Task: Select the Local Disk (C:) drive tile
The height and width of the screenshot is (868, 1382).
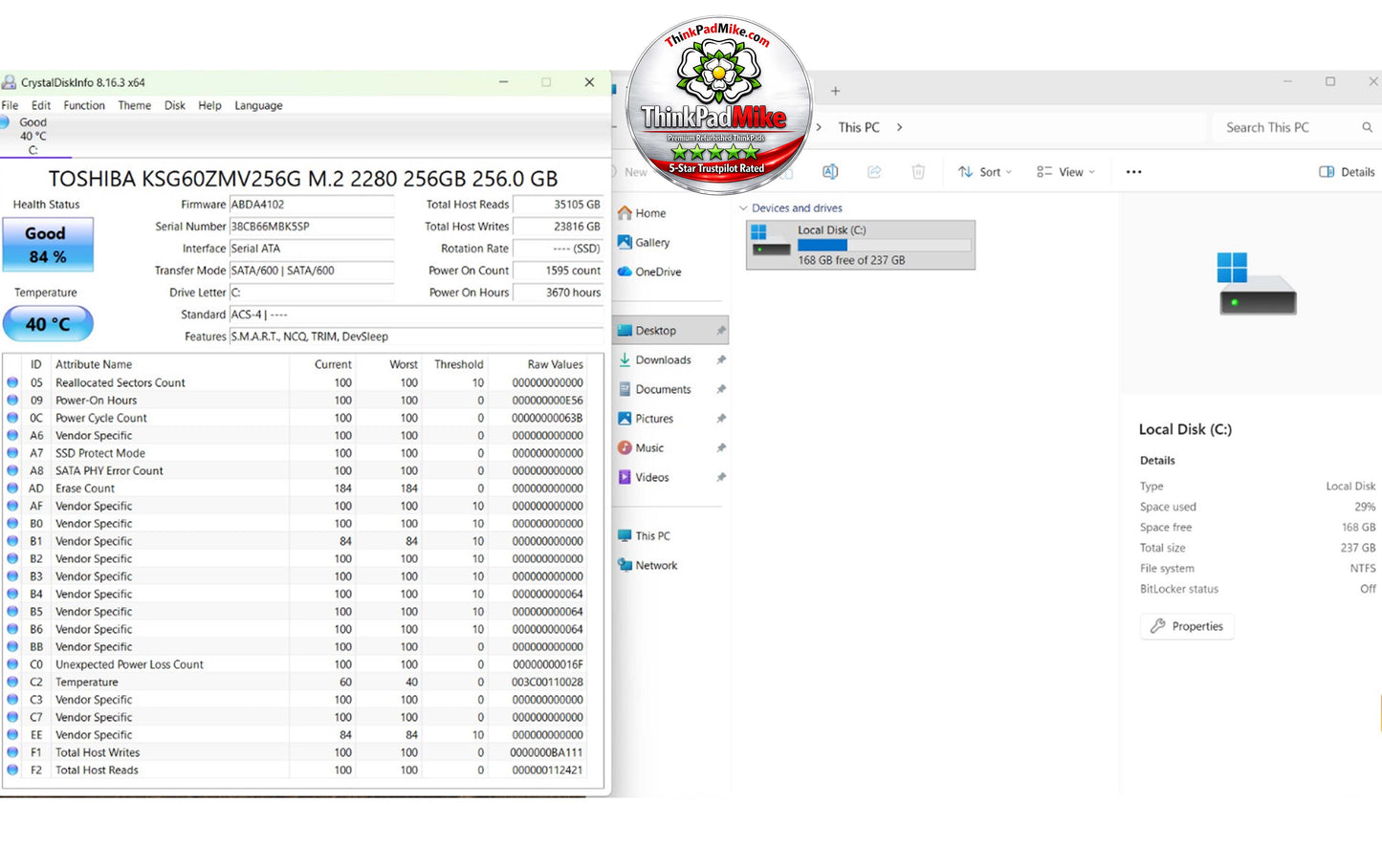Action: [861, 245]
